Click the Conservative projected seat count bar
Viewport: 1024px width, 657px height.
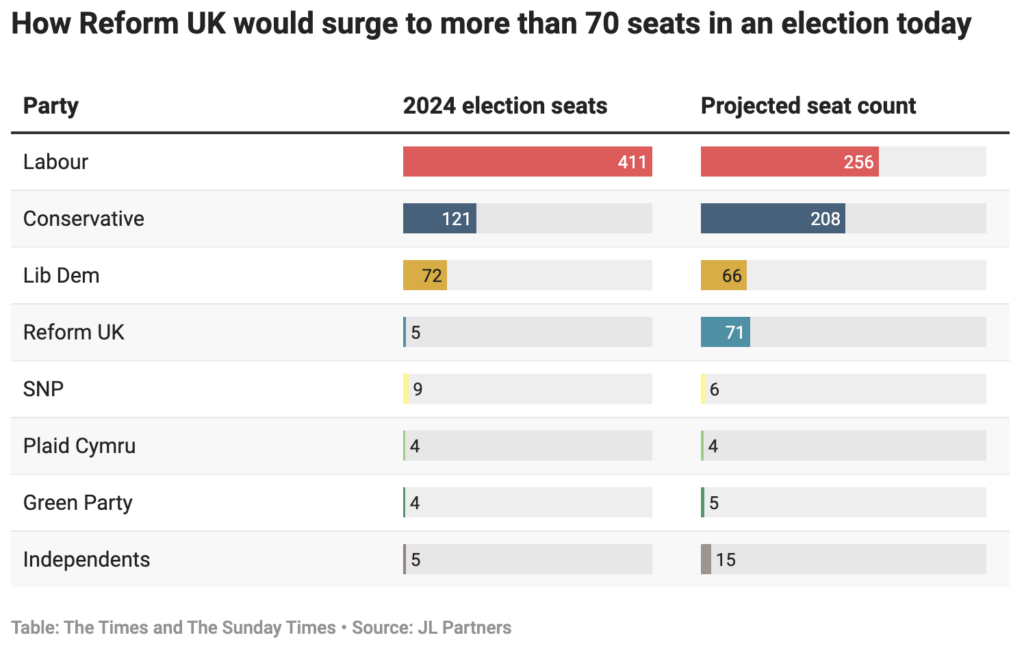[772, 219]
